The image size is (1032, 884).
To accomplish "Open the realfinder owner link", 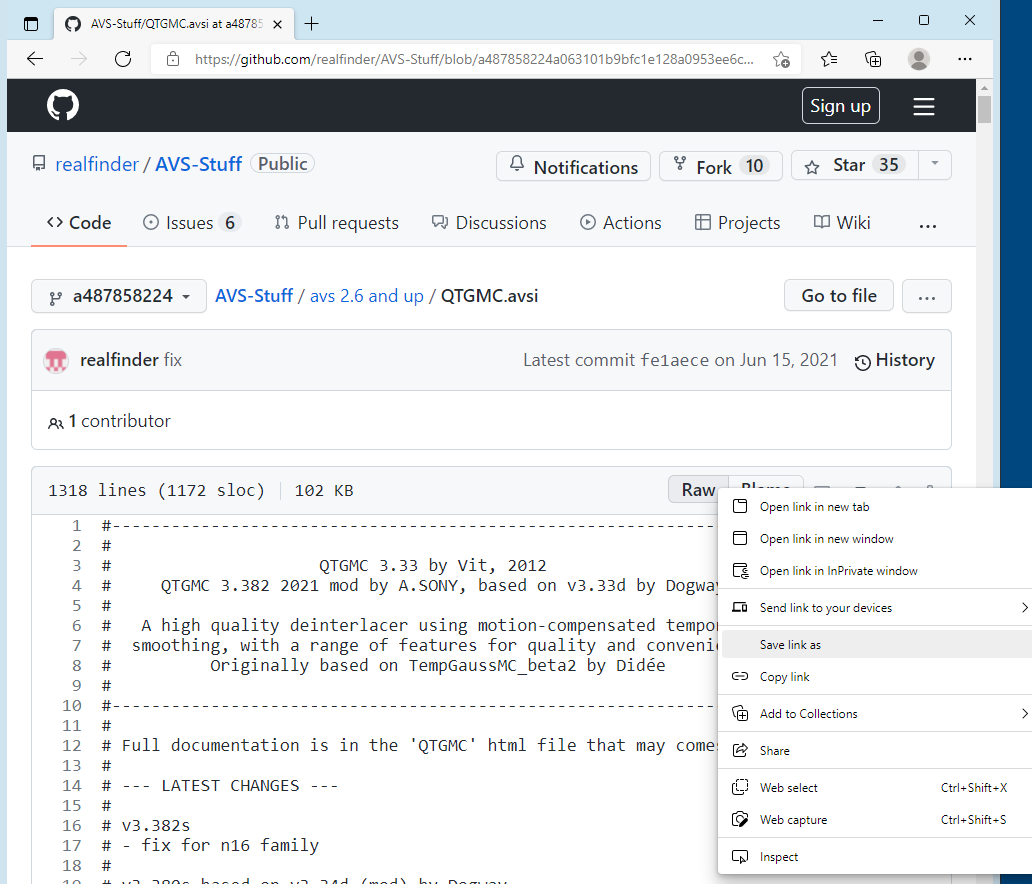I will 97,165.
